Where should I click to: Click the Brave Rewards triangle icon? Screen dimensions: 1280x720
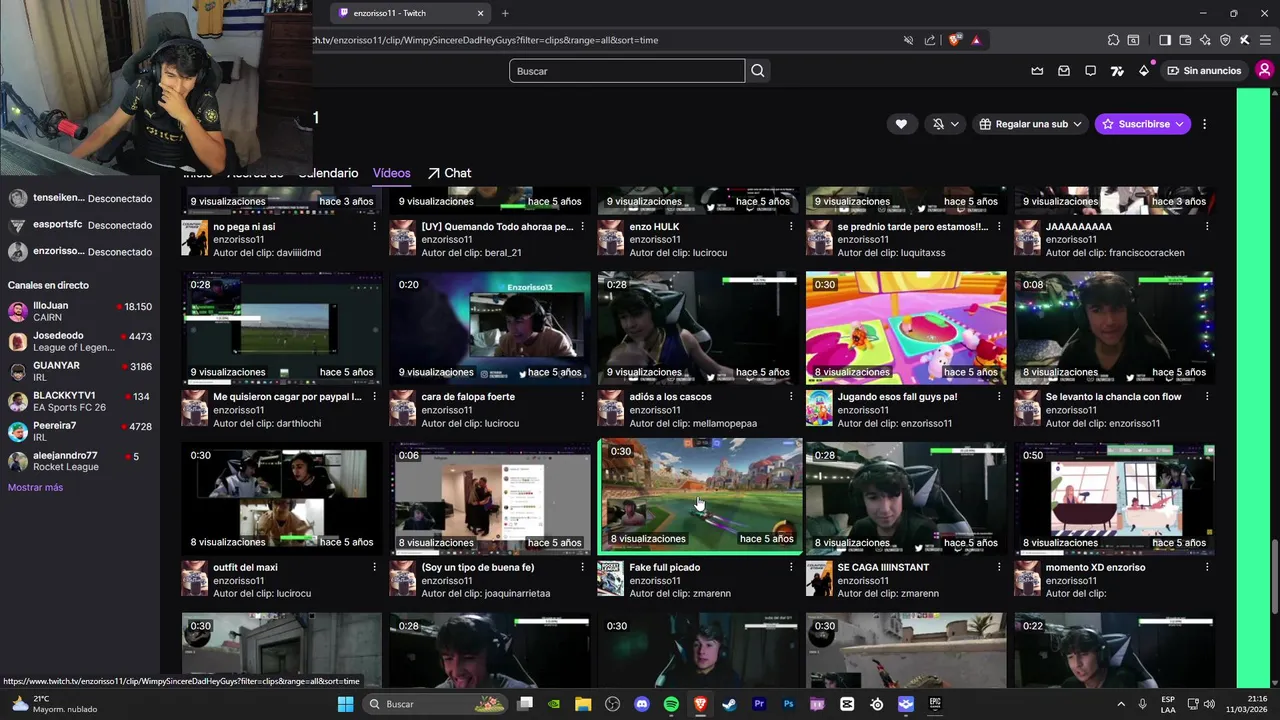[976, 40]
